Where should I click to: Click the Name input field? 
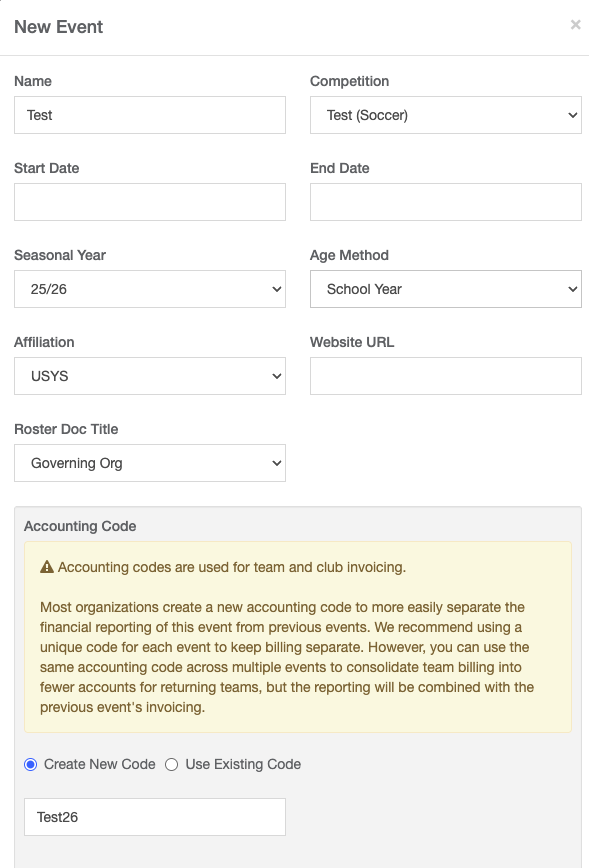pyautogui.click(x=150, y=115)
